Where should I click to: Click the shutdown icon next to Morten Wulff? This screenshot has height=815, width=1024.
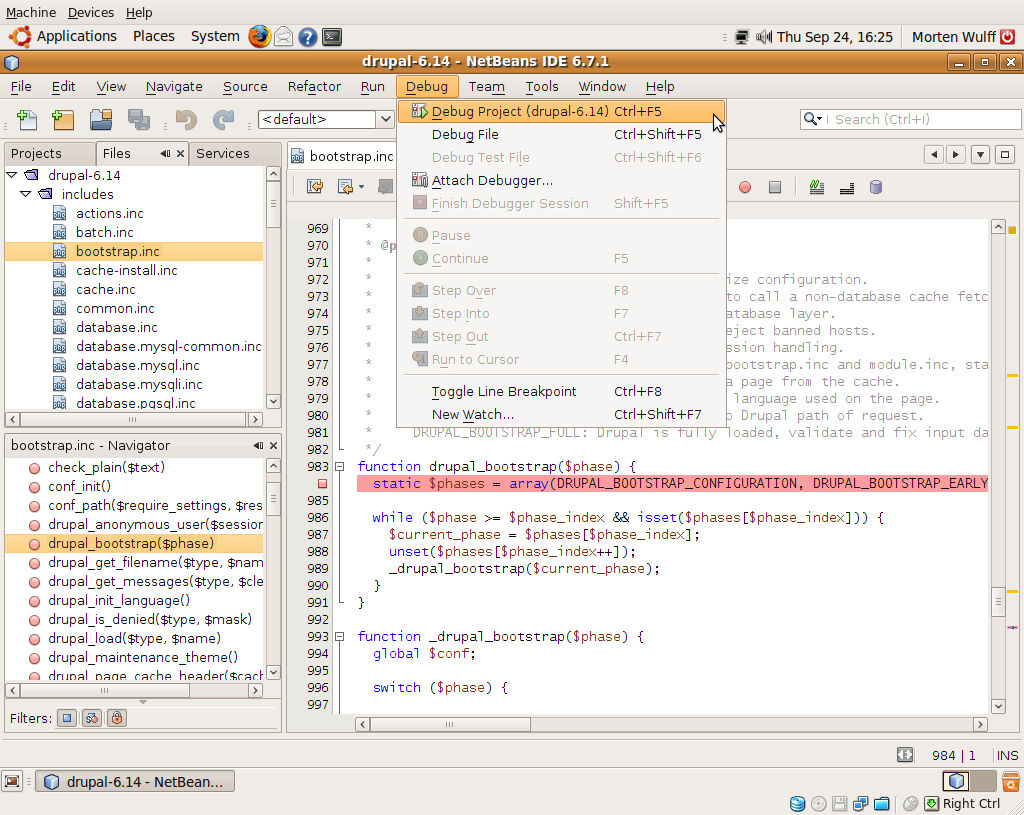point(1008,37)
